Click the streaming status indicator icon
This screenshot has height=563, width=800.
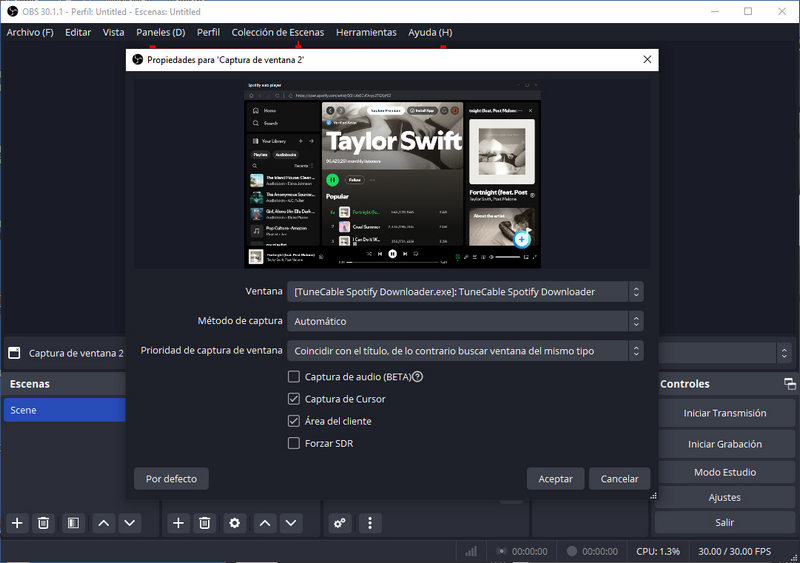502,551
